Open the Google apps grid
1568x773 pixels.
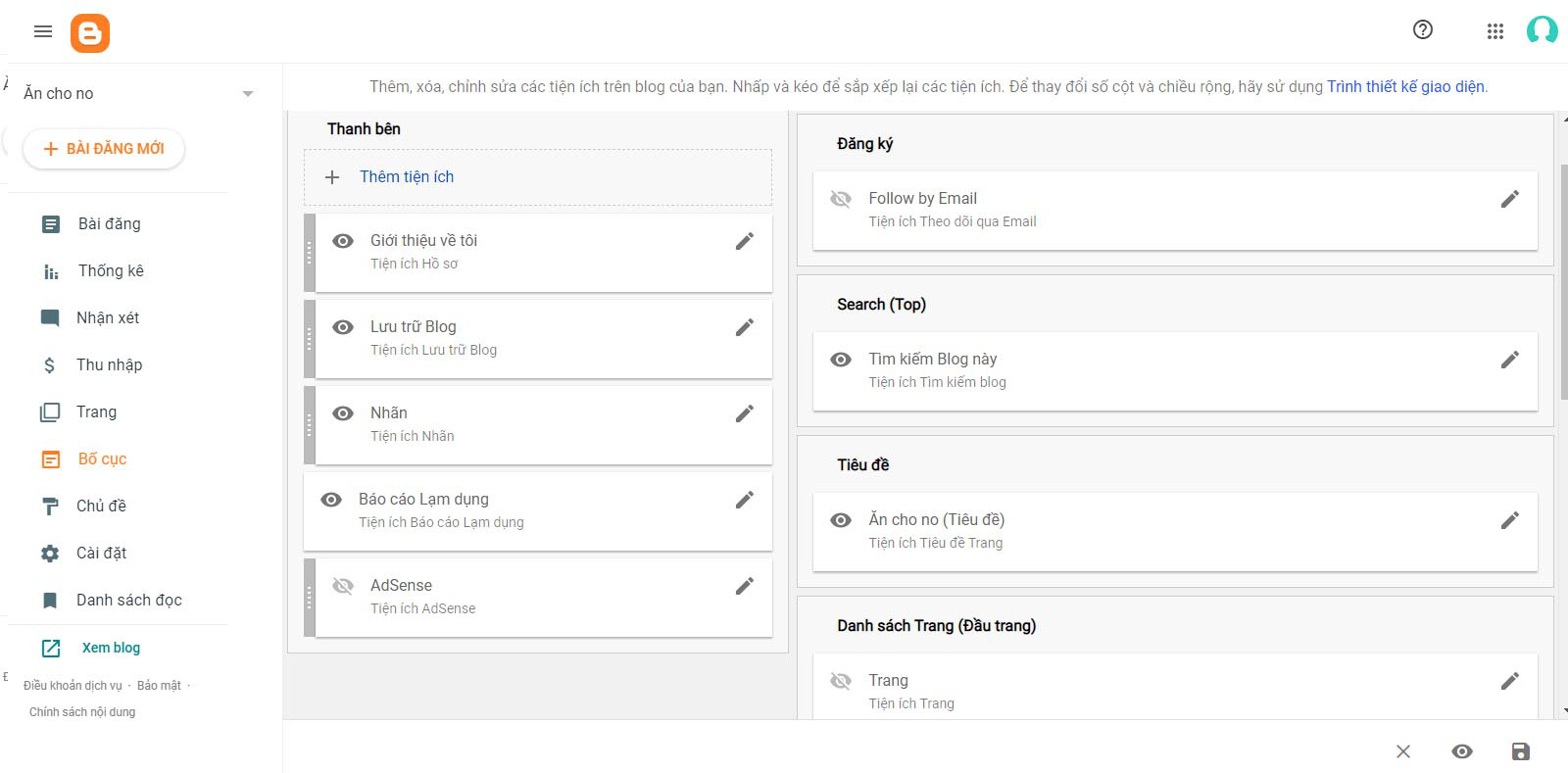[1495, 31]
